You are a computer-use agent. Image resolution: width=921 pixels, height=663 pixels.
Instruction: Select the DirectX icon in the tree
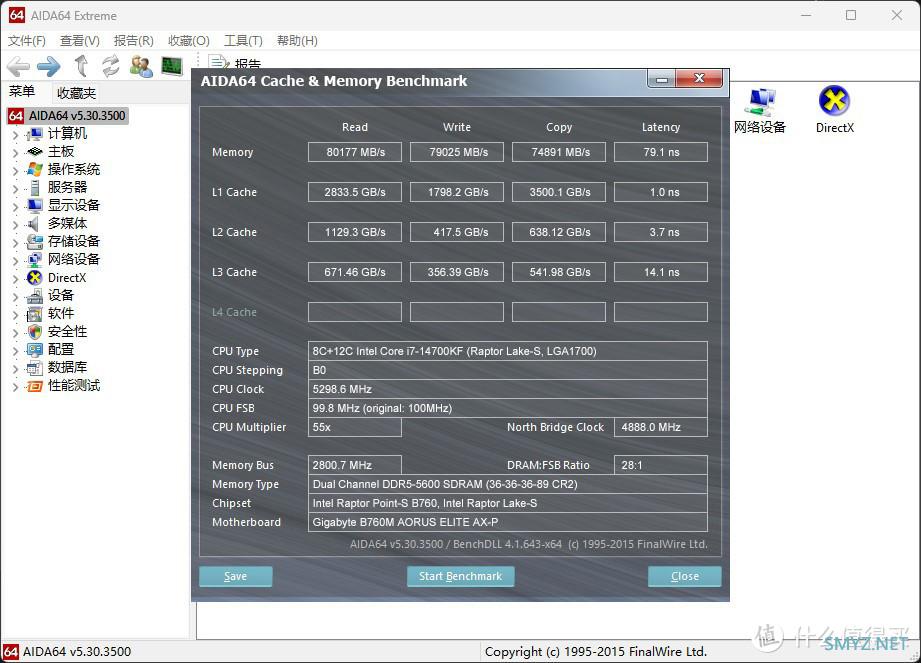pyautogui.click(x=35, y=278)
